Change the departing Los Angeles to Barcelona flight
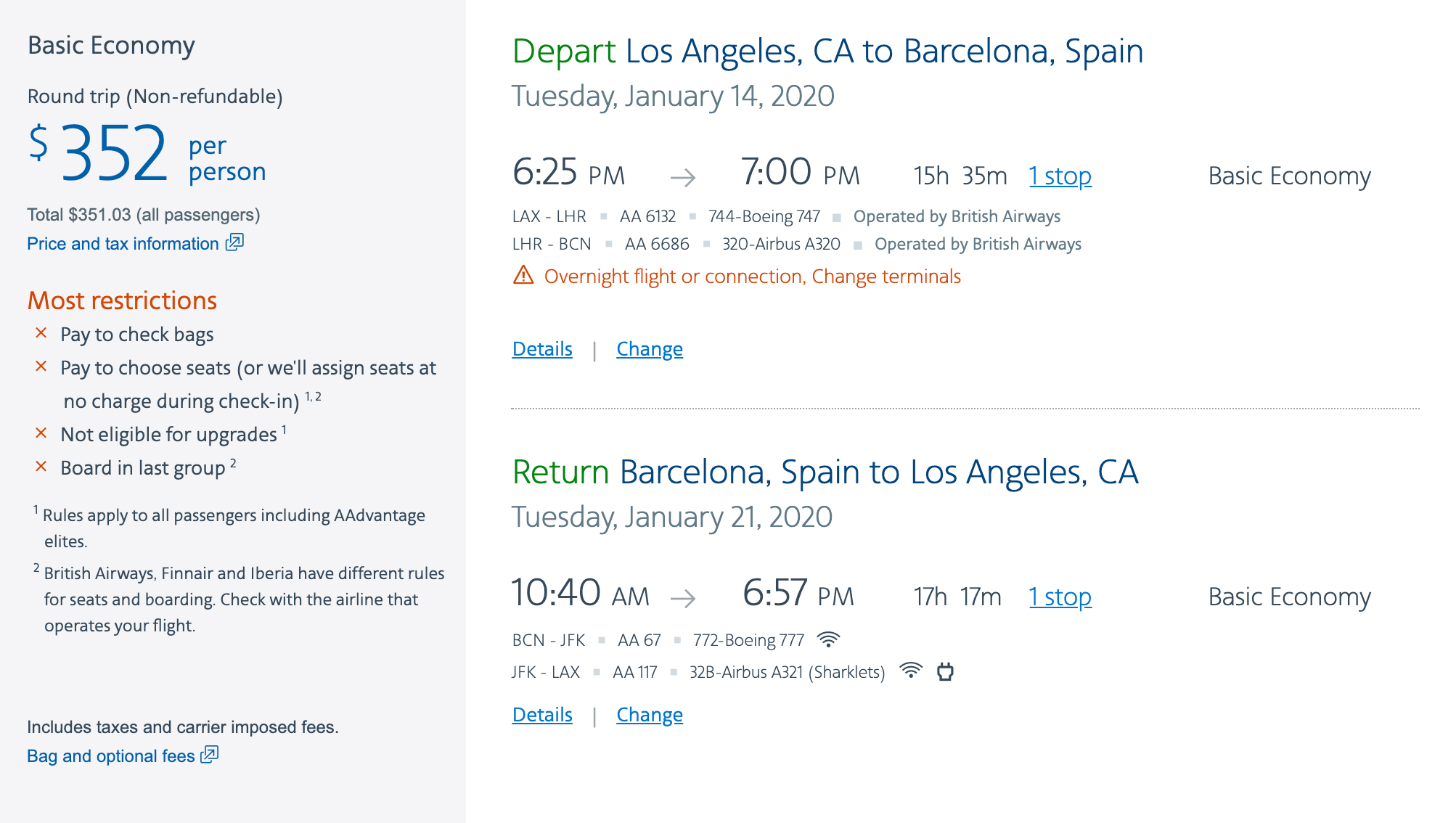 click(650, 349)
